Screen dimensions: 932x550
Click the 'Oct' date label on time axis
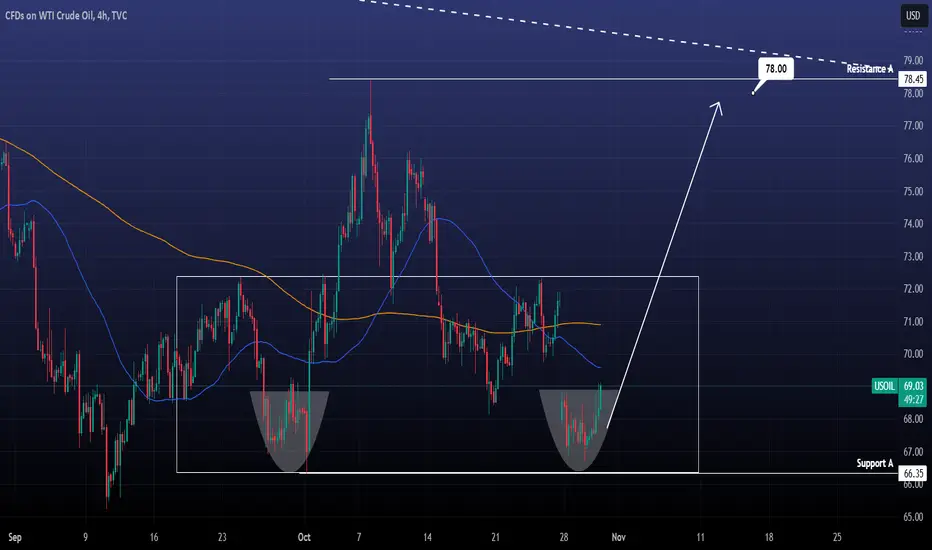point(304,538)
